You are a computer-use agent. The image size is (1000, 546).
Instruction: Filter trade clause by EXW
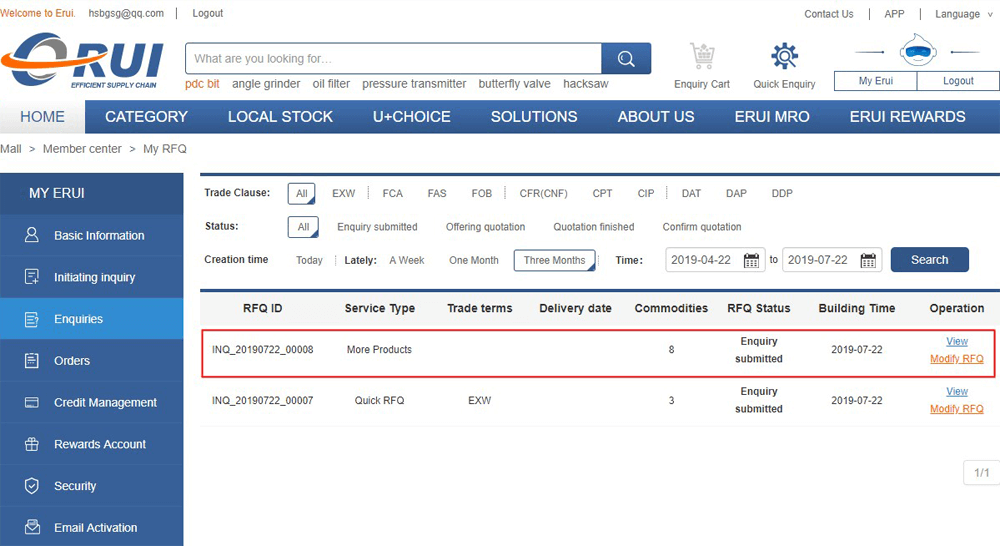[343, 193]
